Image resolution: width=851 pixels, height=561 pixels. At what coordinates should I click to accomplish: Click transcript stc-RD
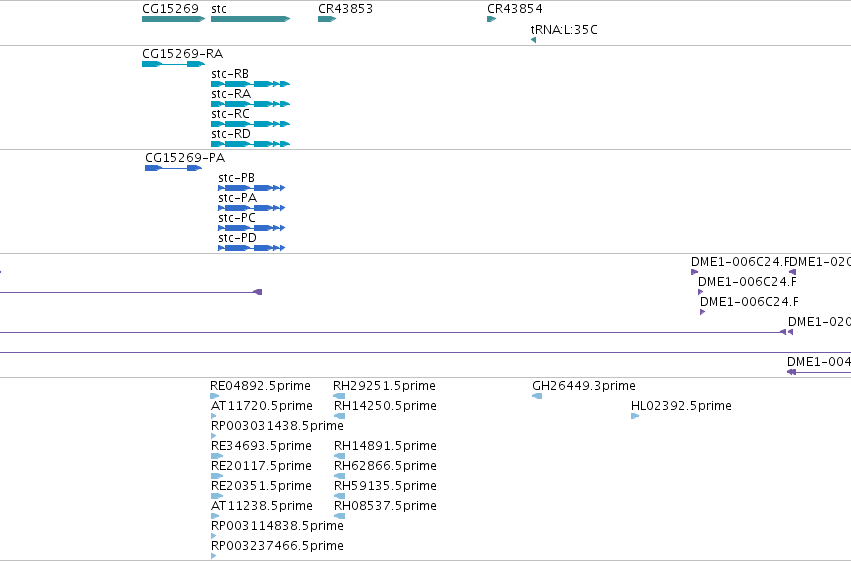[251, 144]
